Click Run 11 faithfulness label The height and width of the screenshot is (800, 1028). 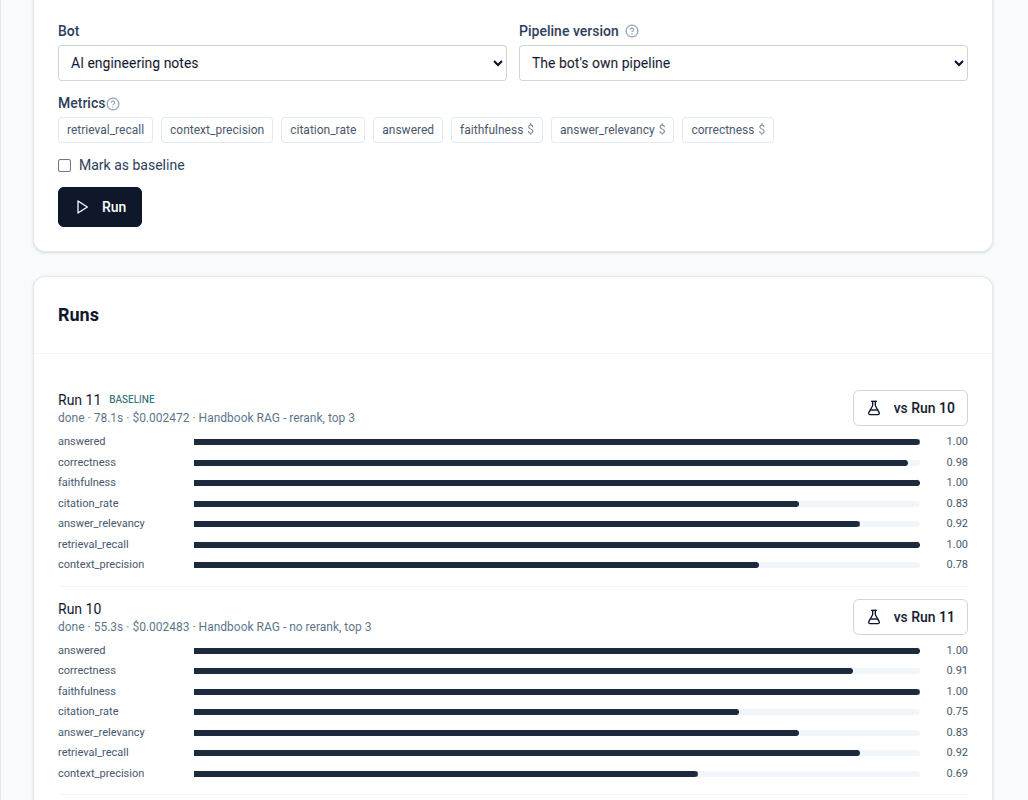(x=87, y=482)
